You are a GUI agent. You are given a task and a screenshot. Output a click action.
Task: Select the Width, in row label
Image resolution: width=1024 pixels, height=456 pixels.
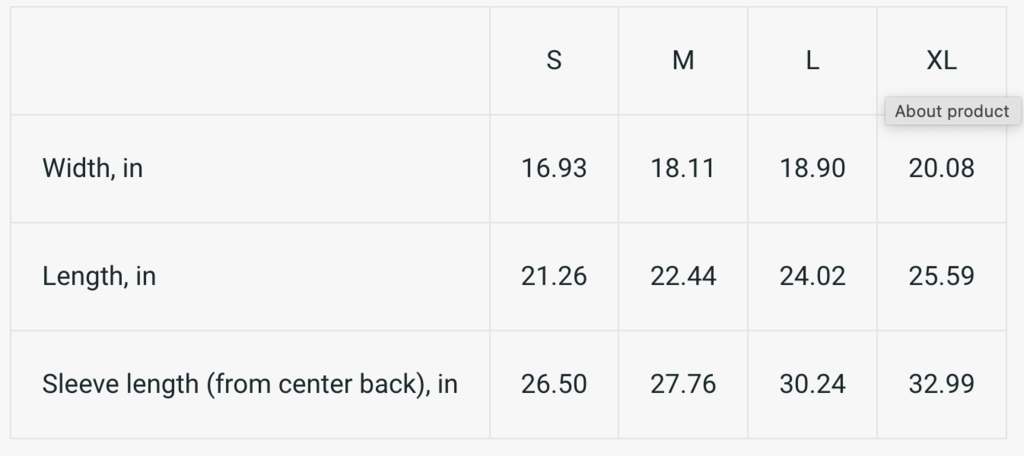[x=93, y=169]
